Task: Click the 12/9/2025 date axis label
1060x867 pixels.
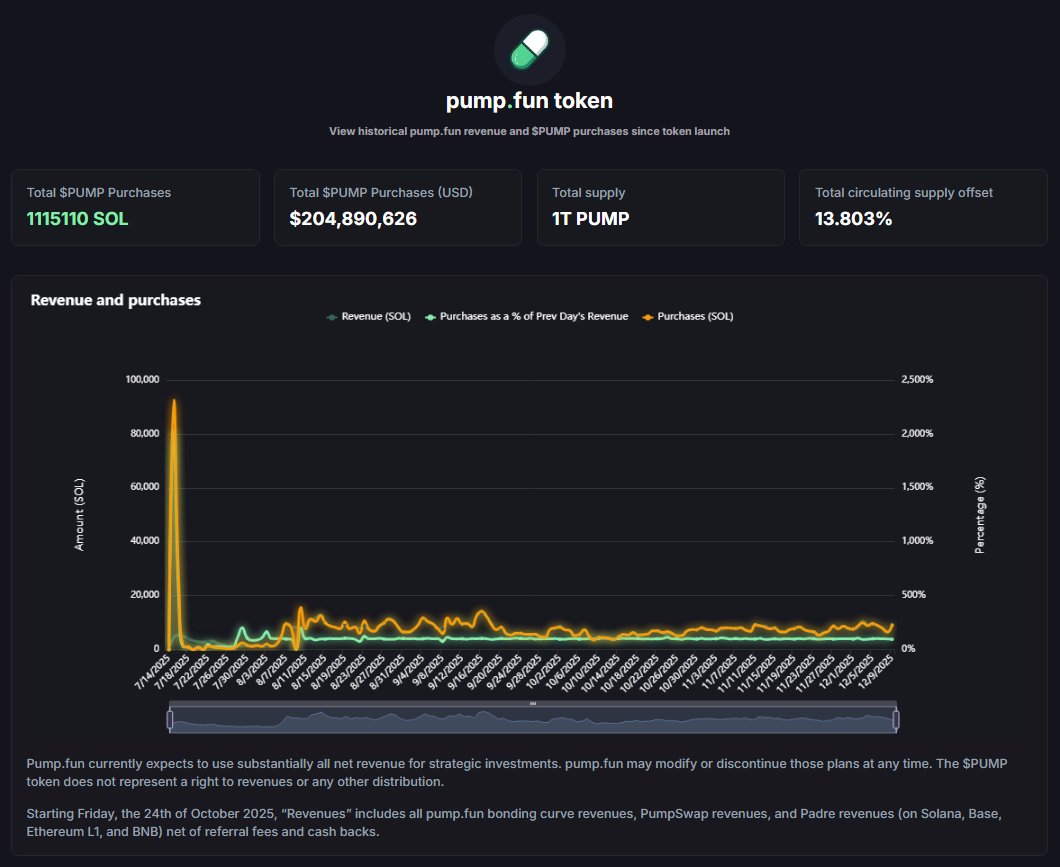Action: click(x=877, y=672)
